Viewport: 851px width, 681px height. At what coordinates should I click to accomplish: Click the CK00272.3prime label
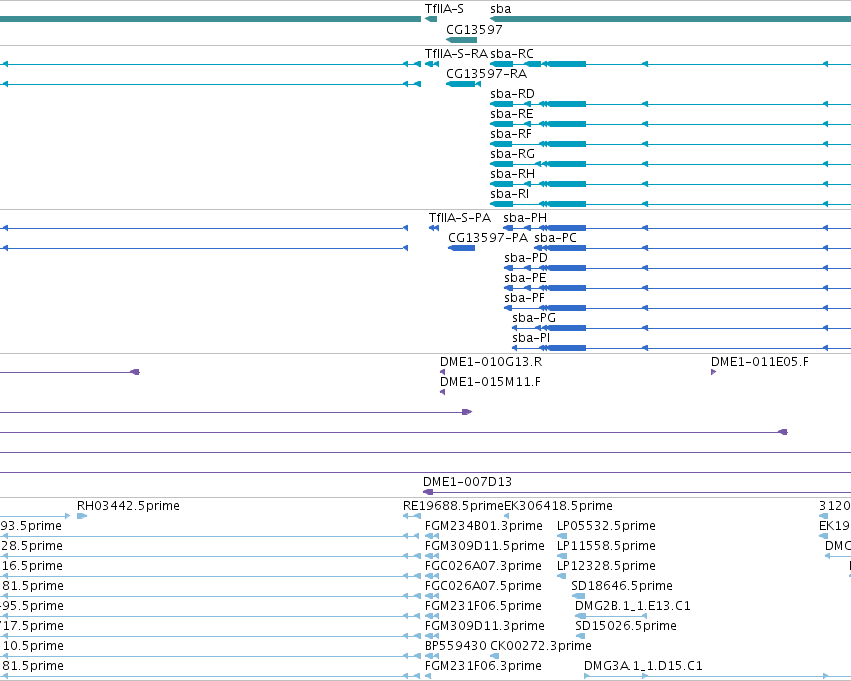coord(541,646)
